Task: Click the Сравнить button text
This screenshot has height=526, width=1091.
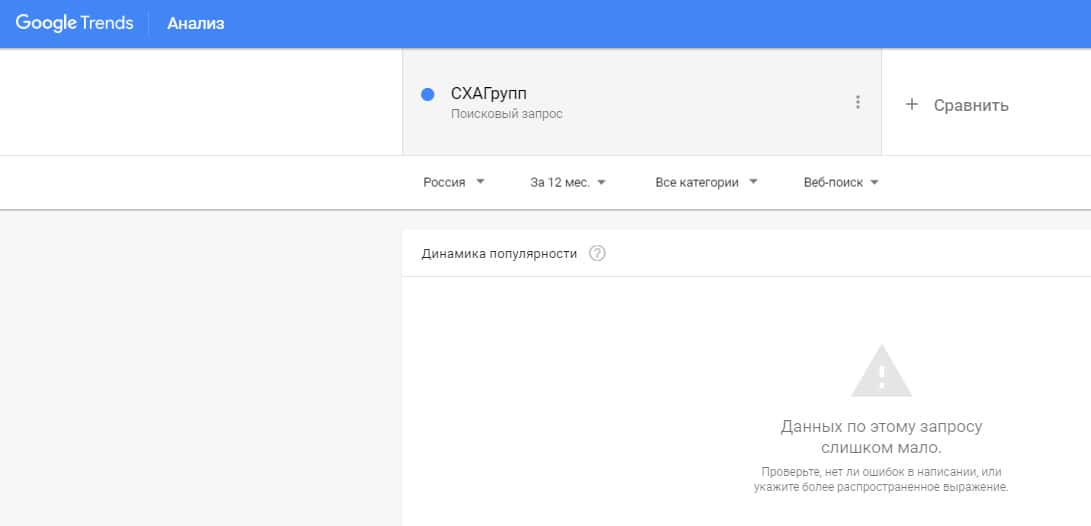Action: click(x=970, y=105)
